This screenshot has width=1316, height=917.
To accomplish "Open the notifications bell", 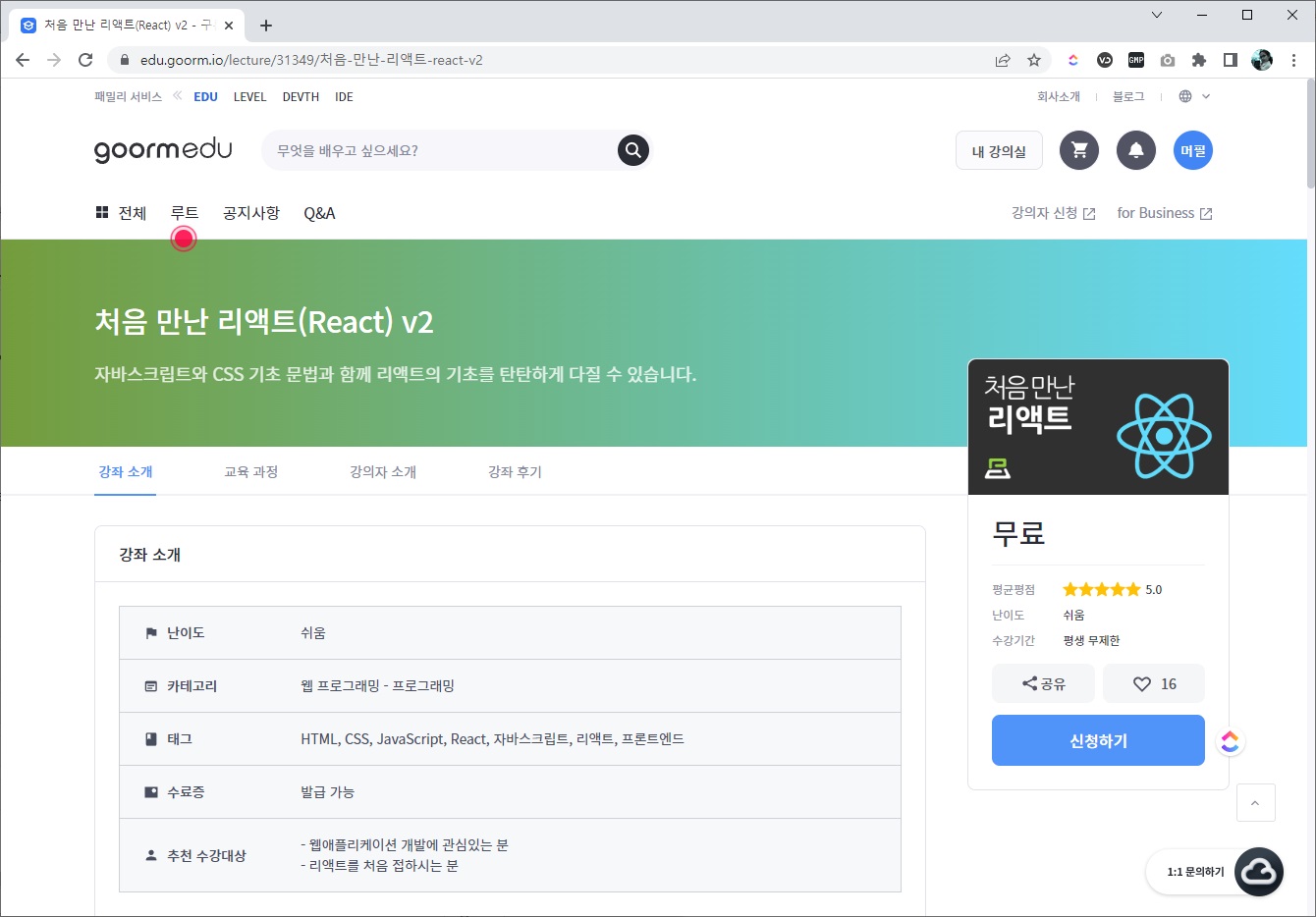I will 1136,150.
